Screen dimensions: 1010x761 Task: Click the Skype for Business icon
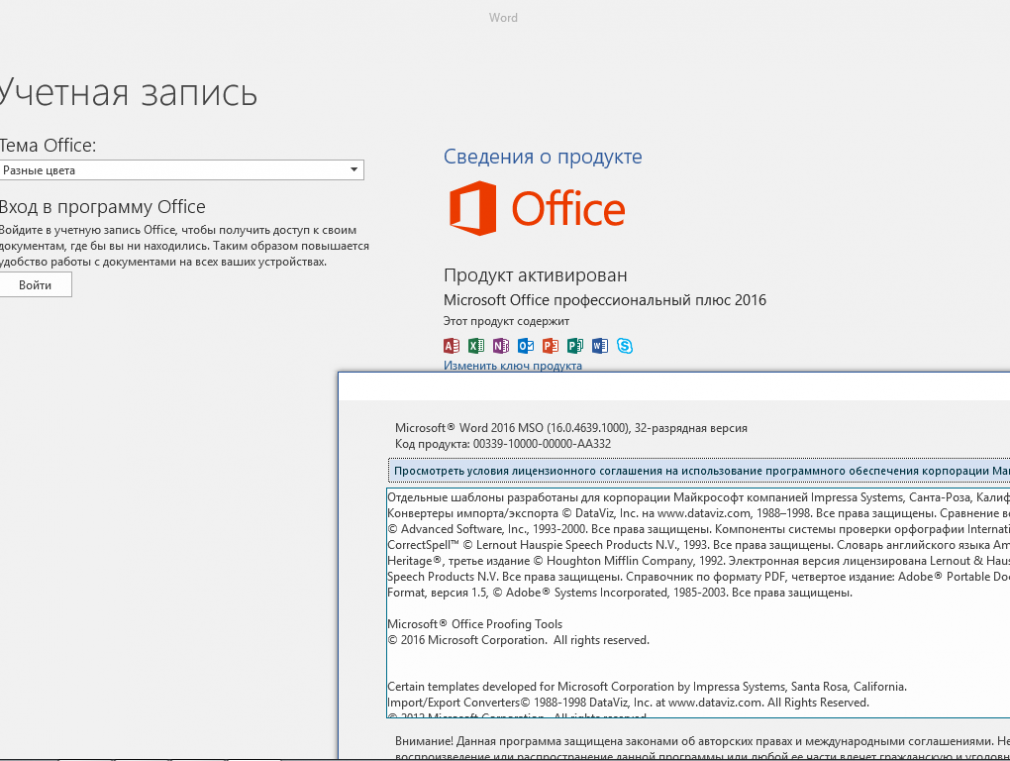click(625, 346)
